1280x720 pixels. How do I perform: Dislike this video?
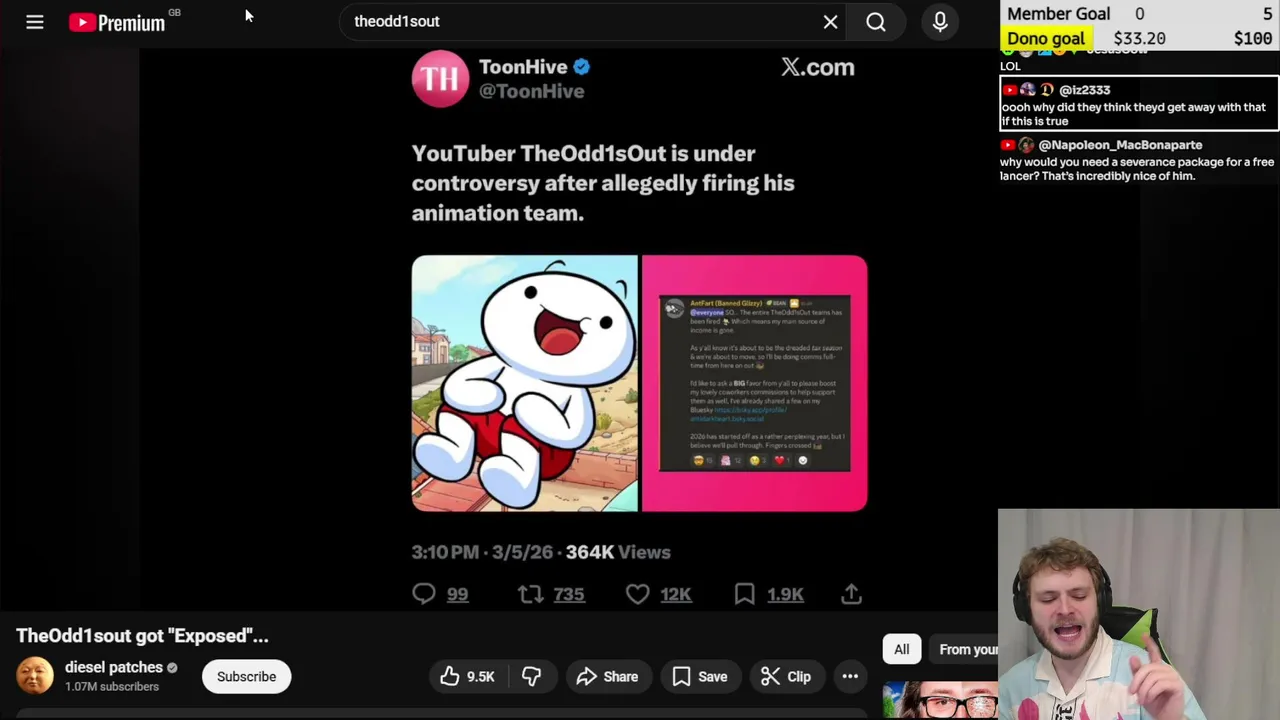[531, 677]
